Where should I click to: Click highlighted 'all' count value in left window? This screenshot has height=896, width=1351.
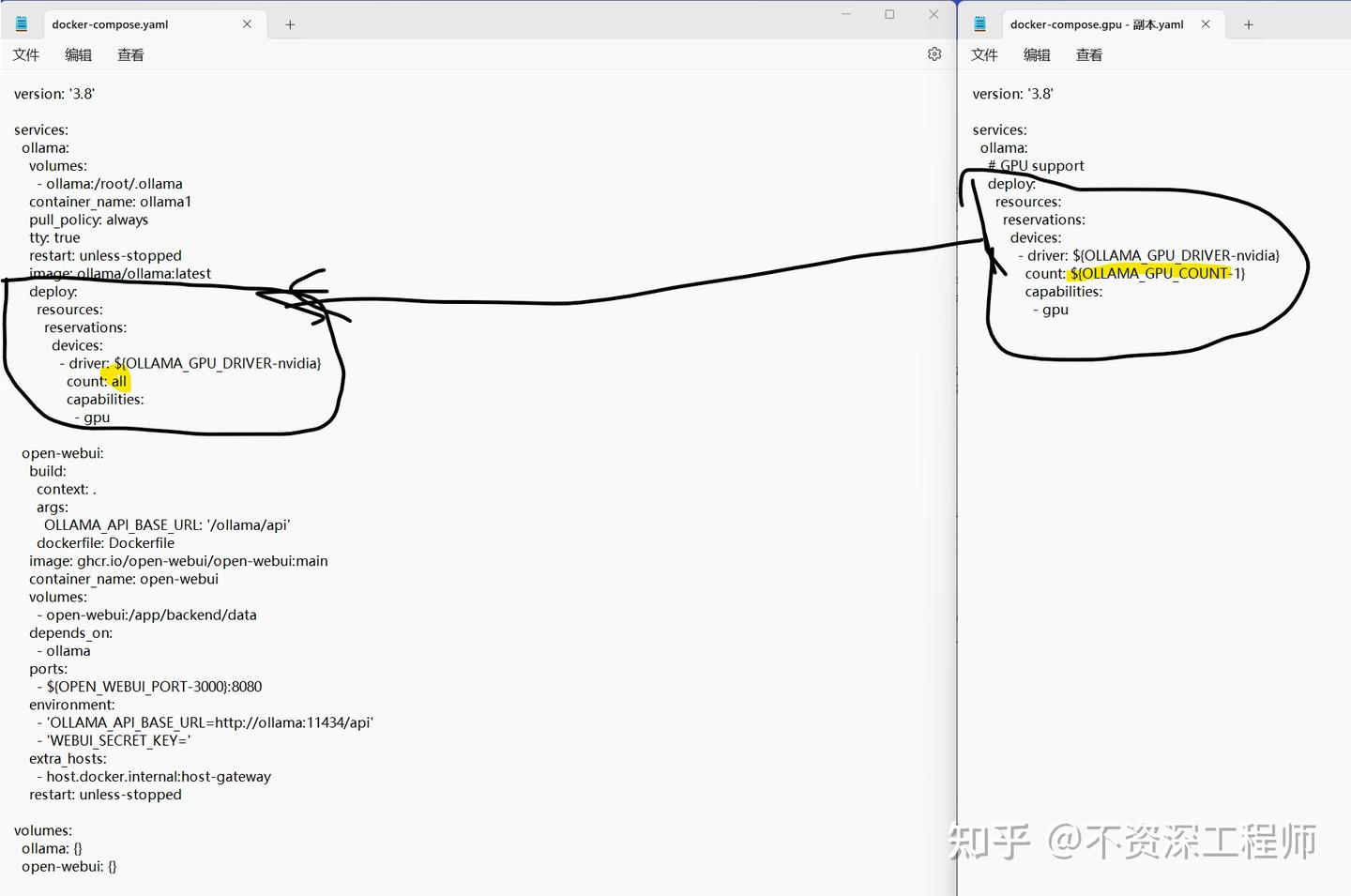pyautogui.click(x=119, y=382)
